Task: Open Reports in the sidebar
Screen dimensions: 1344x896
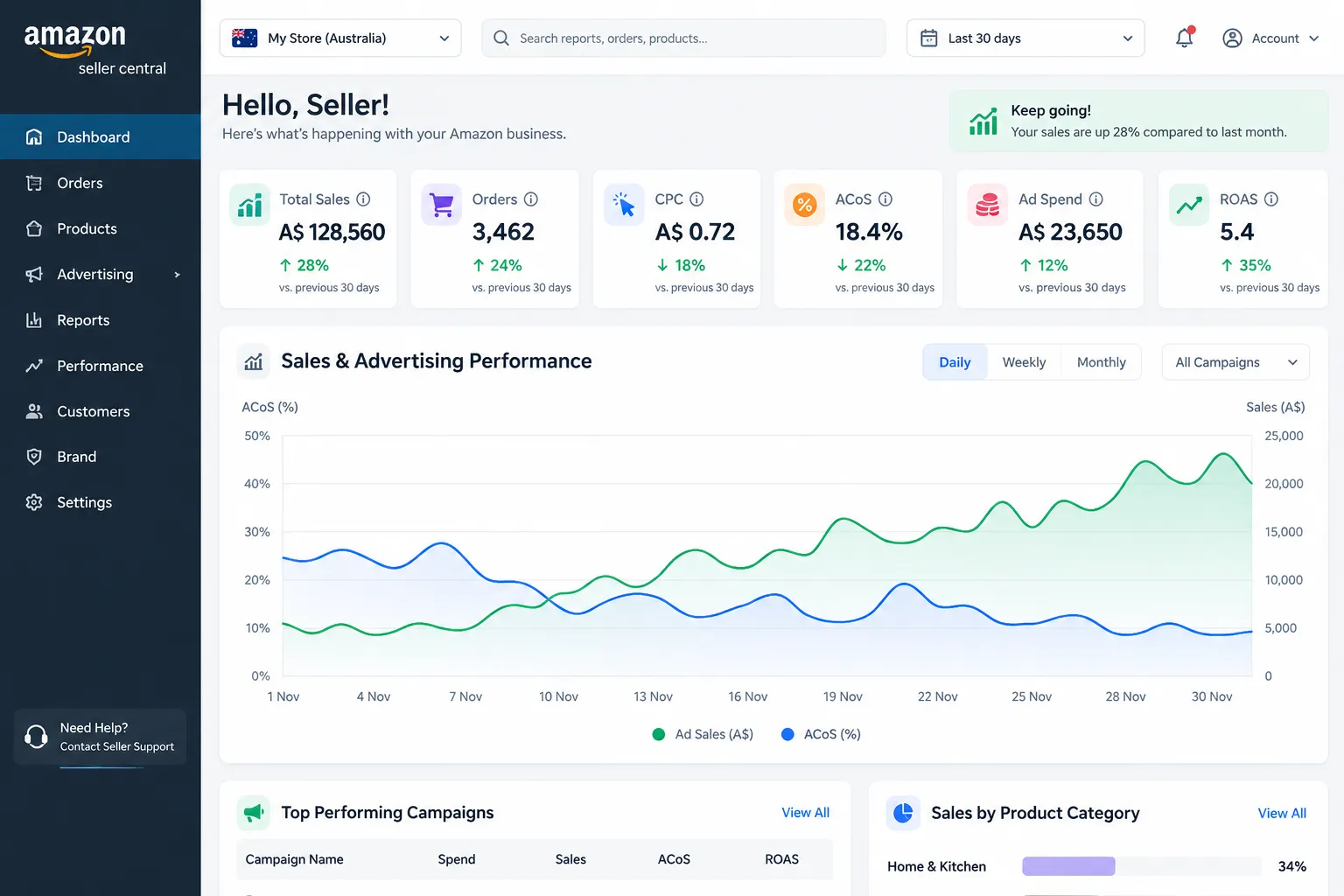Action: [x=101, y=320]
